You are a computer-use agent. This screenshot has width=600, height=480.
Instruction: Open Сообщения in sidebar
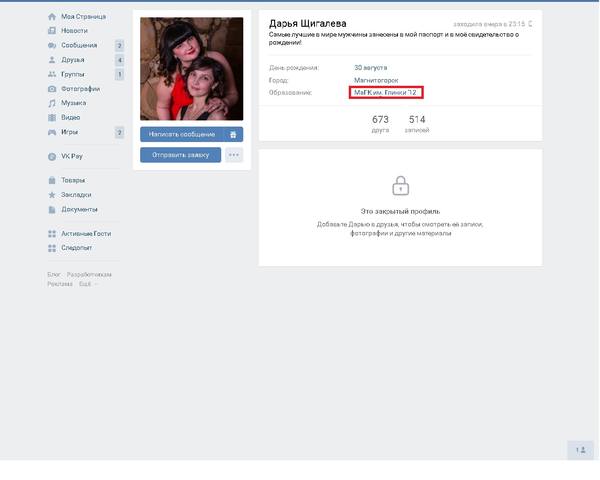coord(79,45)
